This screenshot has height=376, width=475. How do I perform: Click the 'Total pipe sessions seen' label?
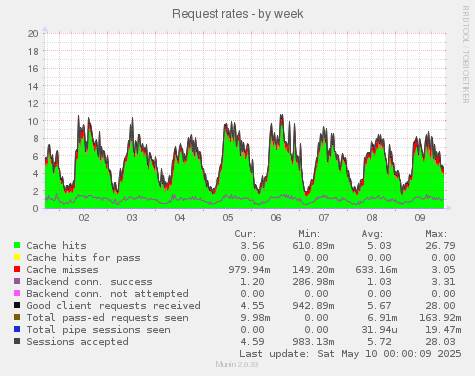coord(98,330)
